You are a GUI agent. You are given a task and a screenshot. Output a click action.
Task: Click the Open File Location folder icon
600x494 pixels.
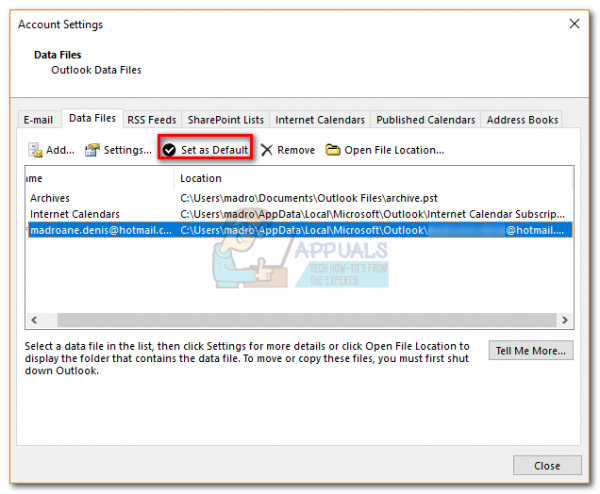click(333, 149)
